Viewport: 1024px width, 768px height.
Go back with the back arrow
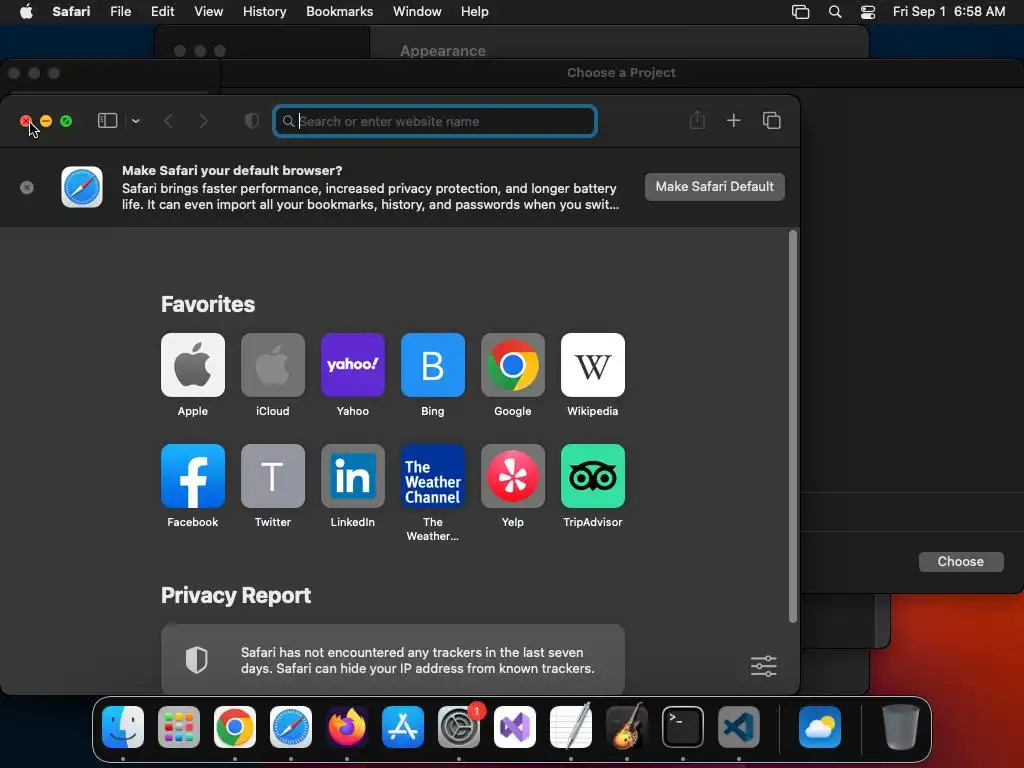(x=168, y=121)
